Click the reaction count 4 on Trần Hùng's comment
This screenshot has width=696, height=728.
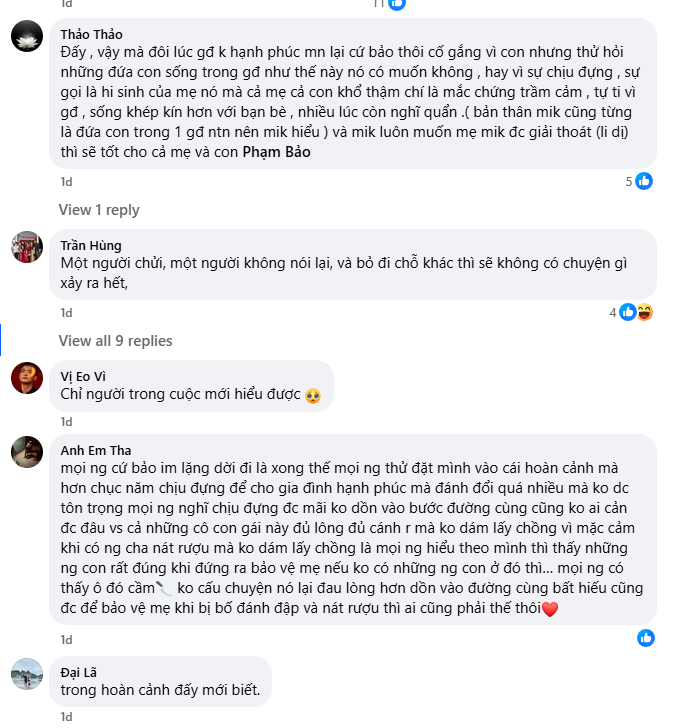[x=613, y=312]
